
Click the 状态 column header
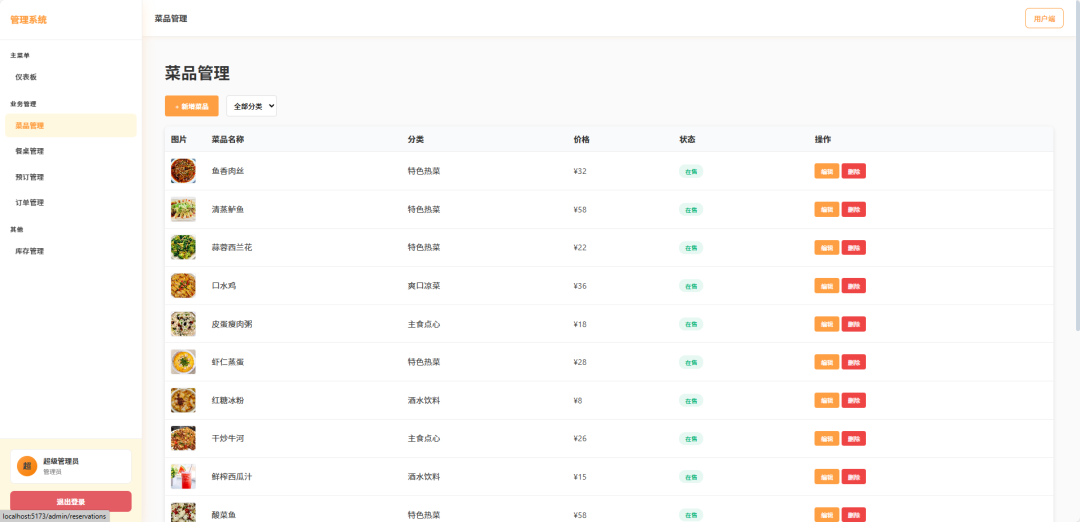pos(687,139)
